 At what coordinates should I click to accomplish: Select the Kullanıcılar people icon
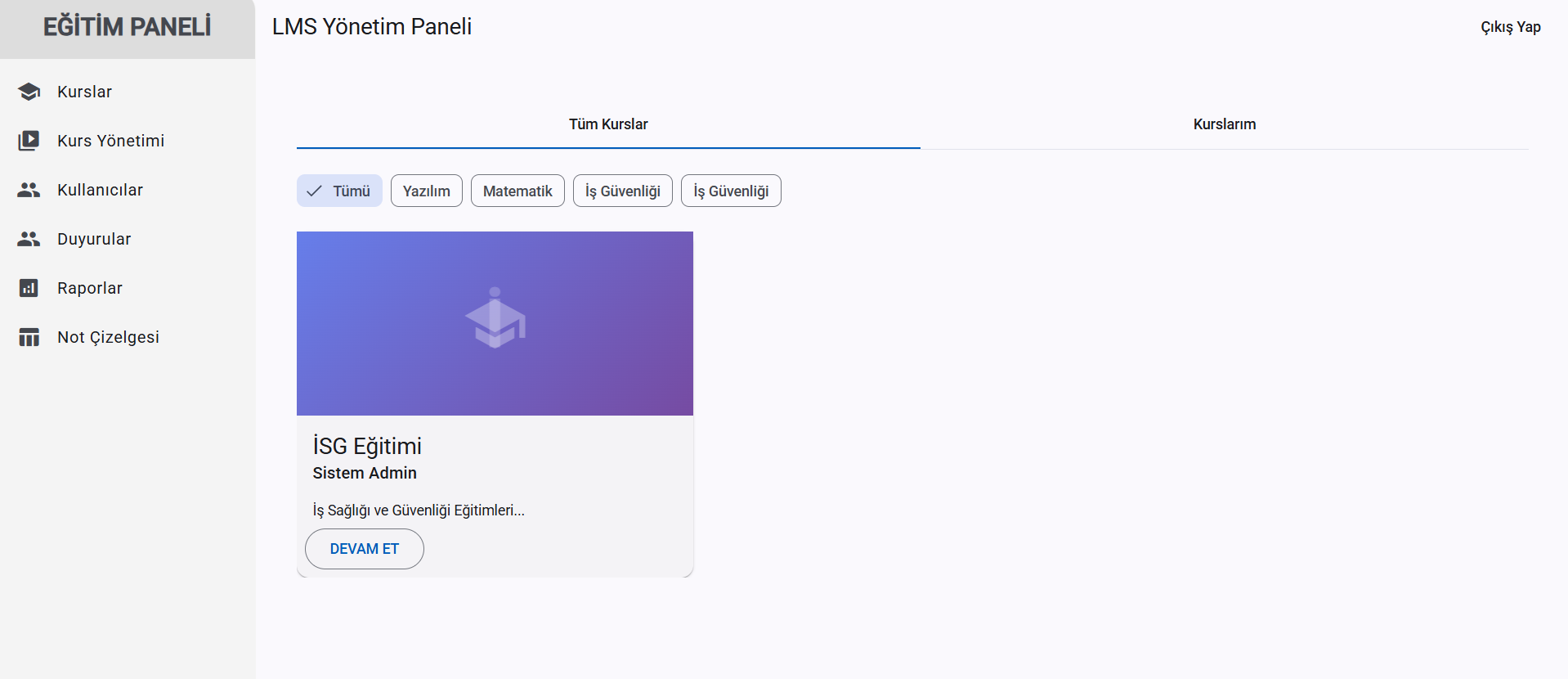[x=29, y=190]
